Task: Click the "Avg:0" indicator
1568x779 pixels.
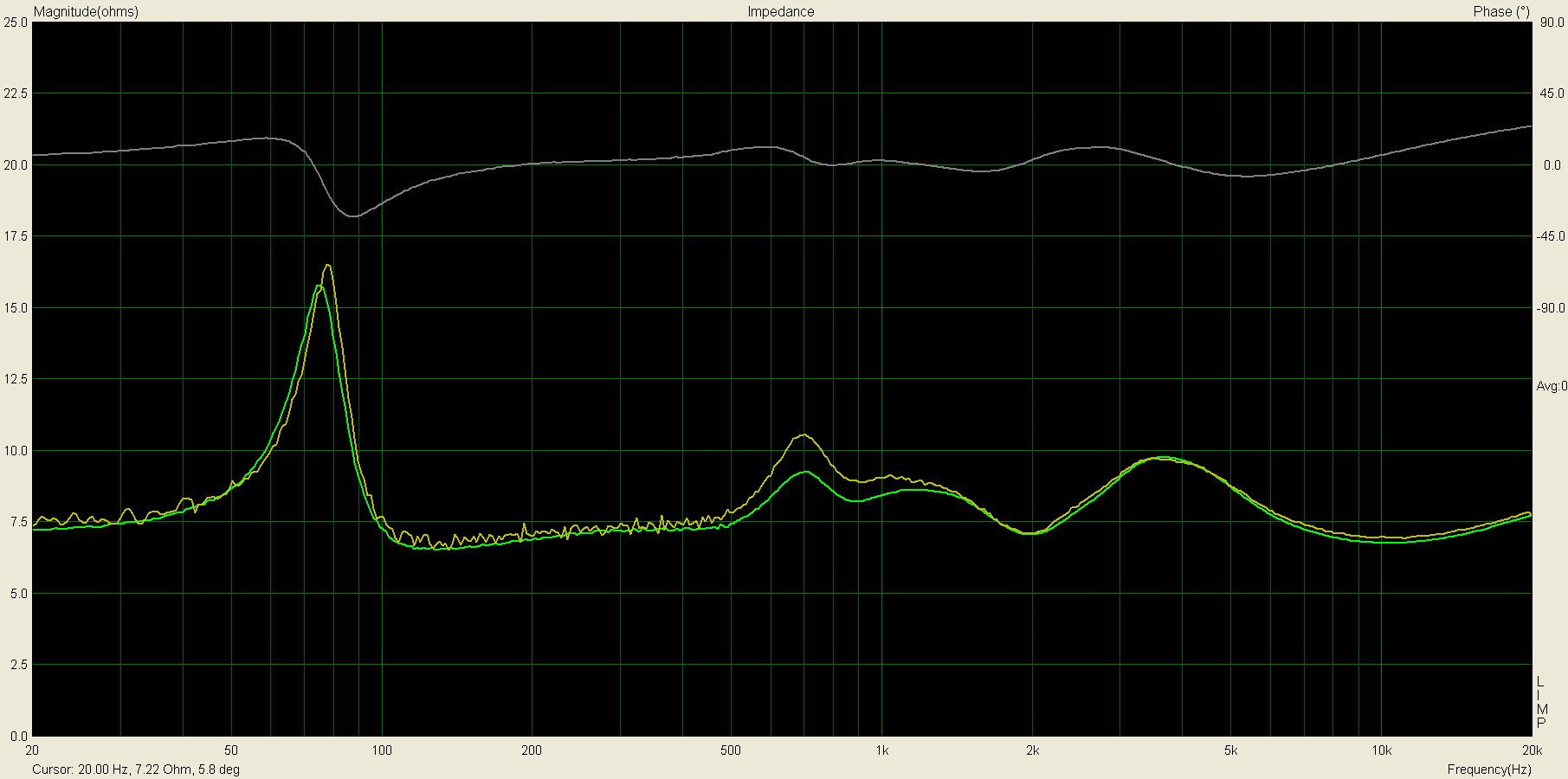Action: pyautogui.click(x=1552, y=386)
